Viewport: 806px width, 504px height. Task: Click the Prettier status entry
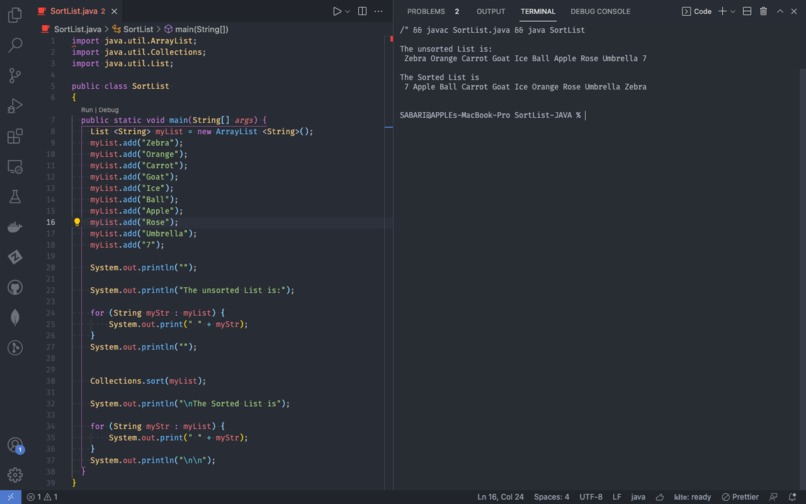[740, 497]
